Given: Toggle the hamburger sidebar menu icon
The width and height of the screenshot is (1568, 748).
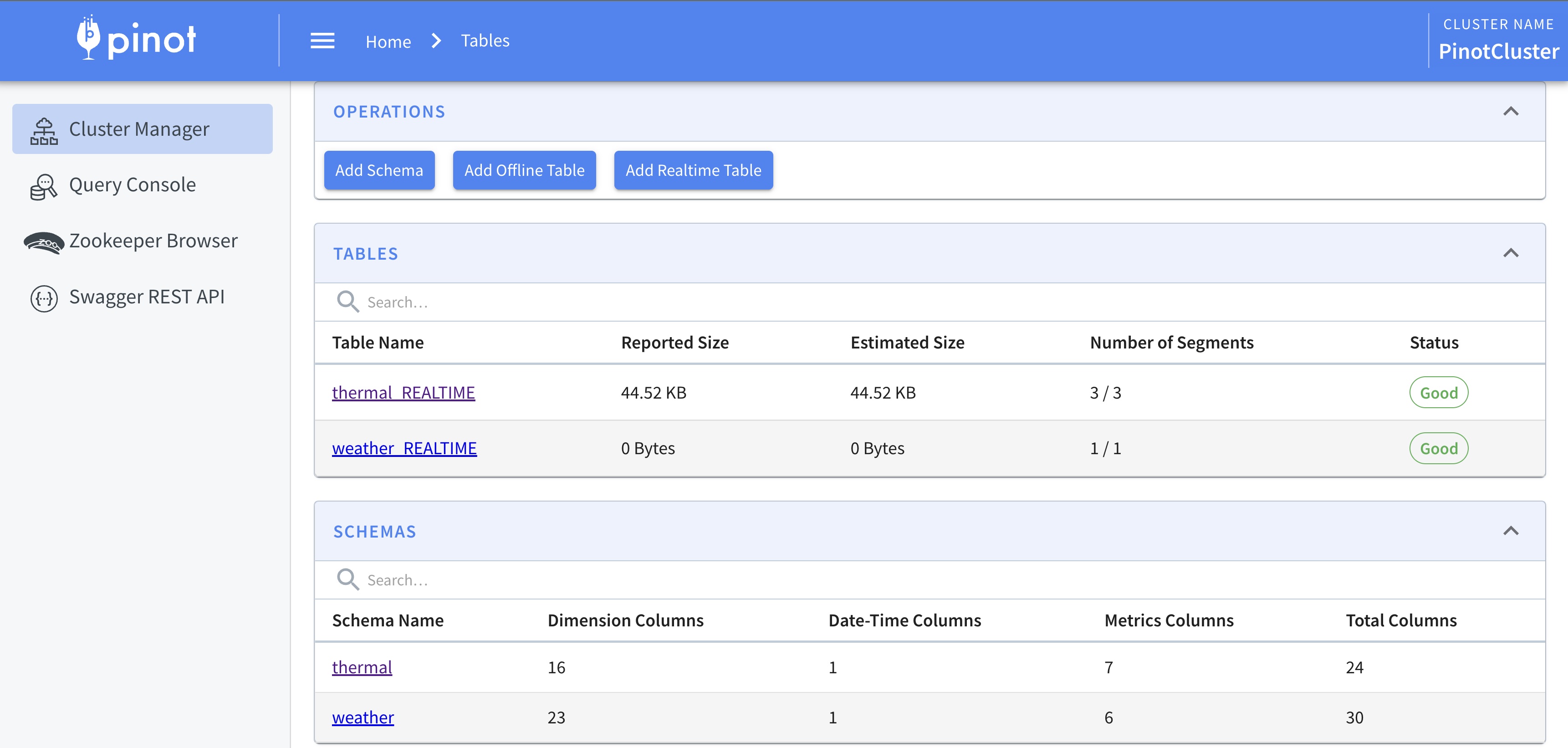Looking at the screenshot, I should [x=322, y=41].
